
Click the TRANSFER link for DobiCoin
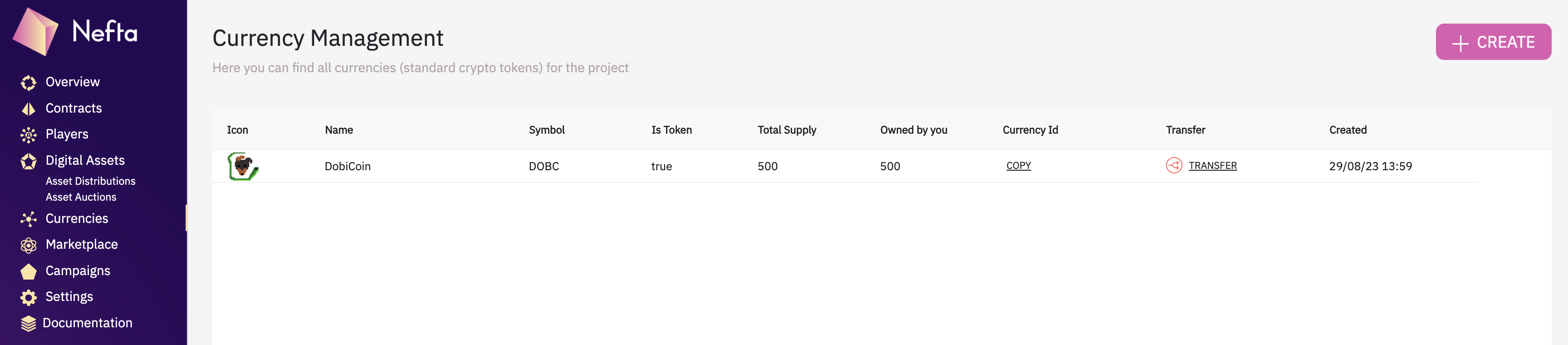click(x=1212, y=166)
